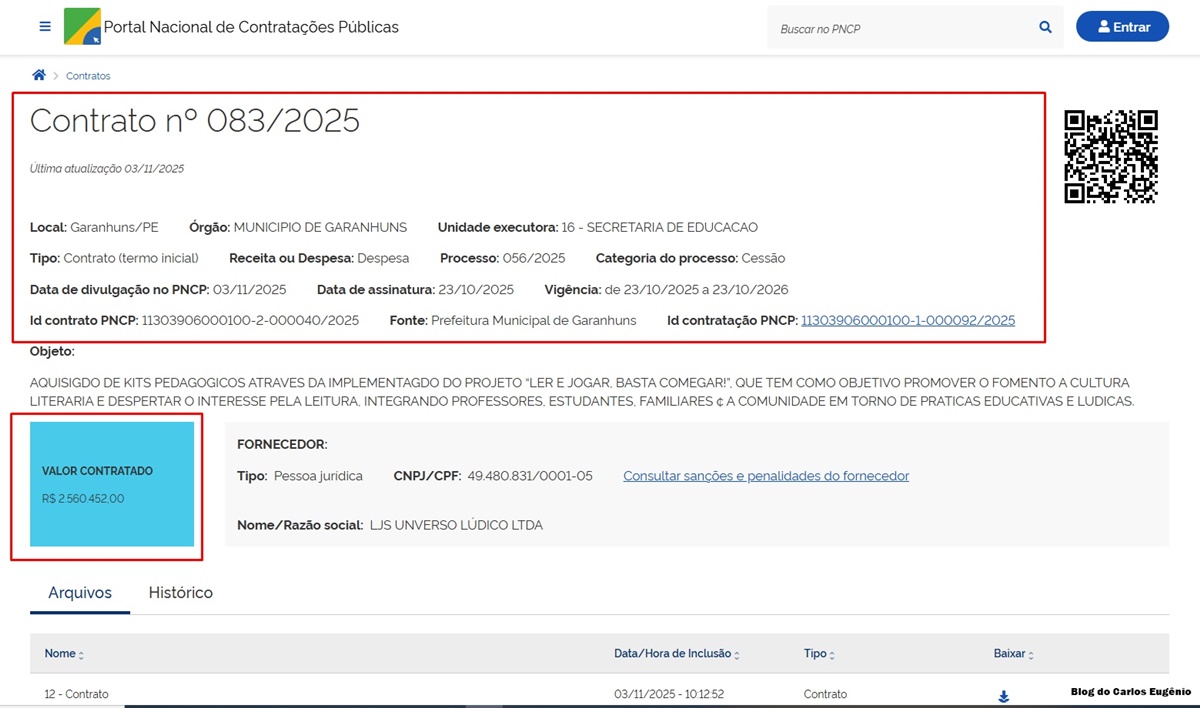1200x708 pixels.
Task: Sort by Data/Hora de Inclusão
Action: point(678,654)
